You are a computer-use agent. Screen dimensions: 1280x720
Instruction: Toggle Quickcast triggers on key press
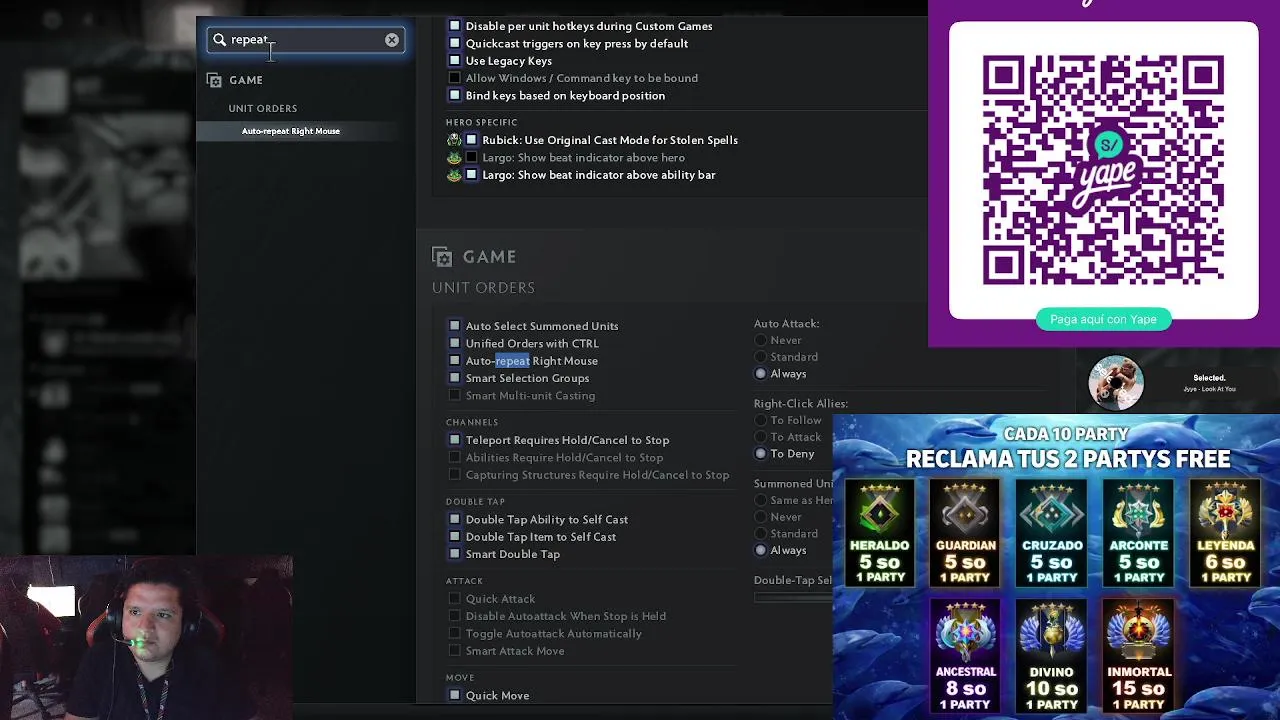[x=455, y=43]
